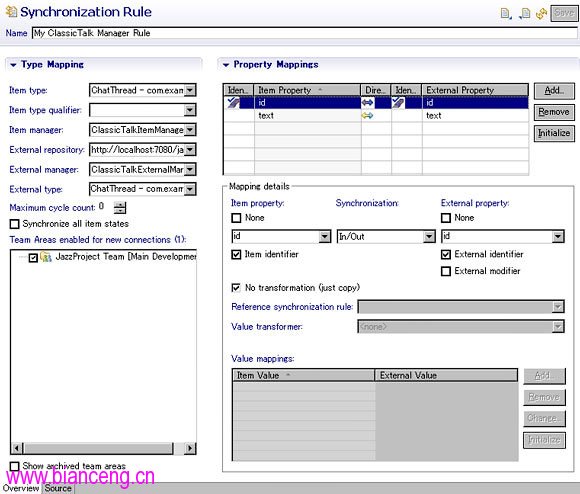The height and width of the screenshot is (494, 580).
Task: Open the Value transformer dropdown
Action: click(558, 327)
